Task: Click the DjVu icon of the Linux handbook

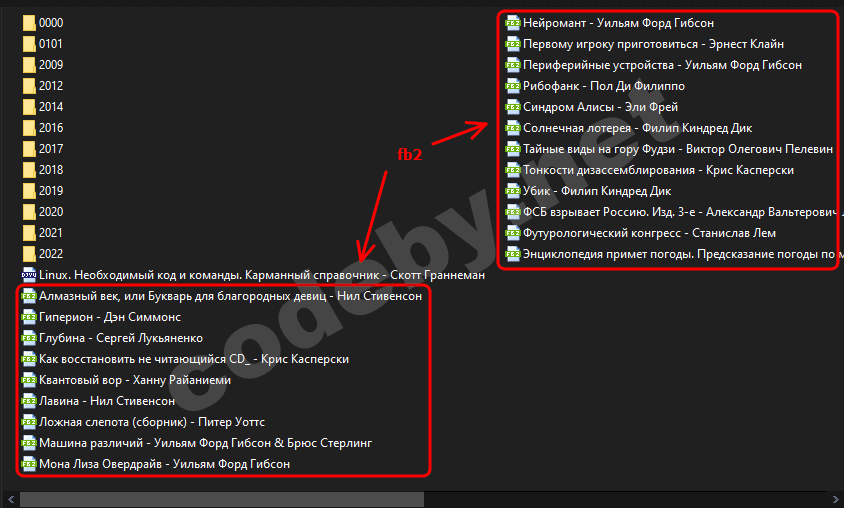Action: [29, 275]
